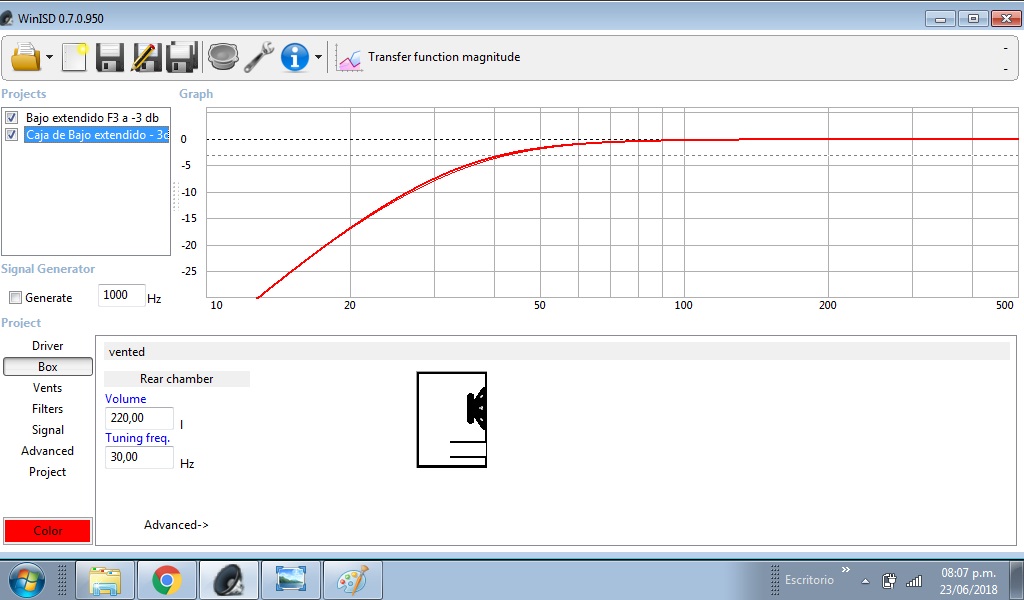Open project folder icon
The image size is (1024, 600).
click(x=25, y=57)
